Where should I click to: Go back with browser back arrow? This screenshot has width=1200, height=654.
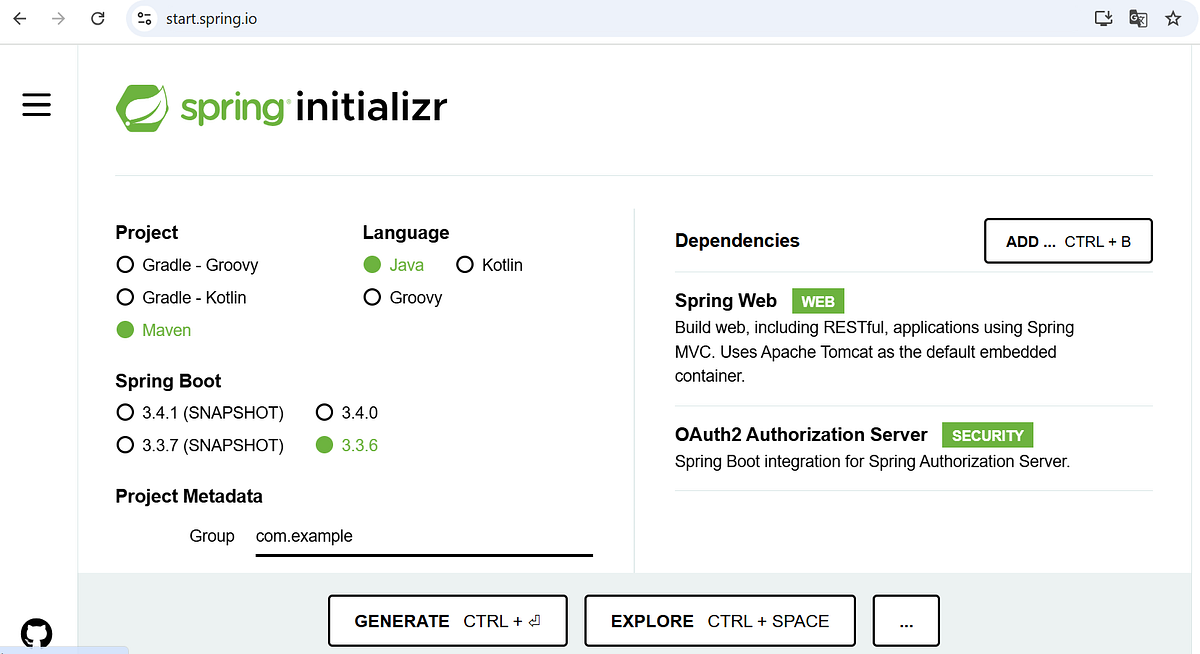click(20, 18)
